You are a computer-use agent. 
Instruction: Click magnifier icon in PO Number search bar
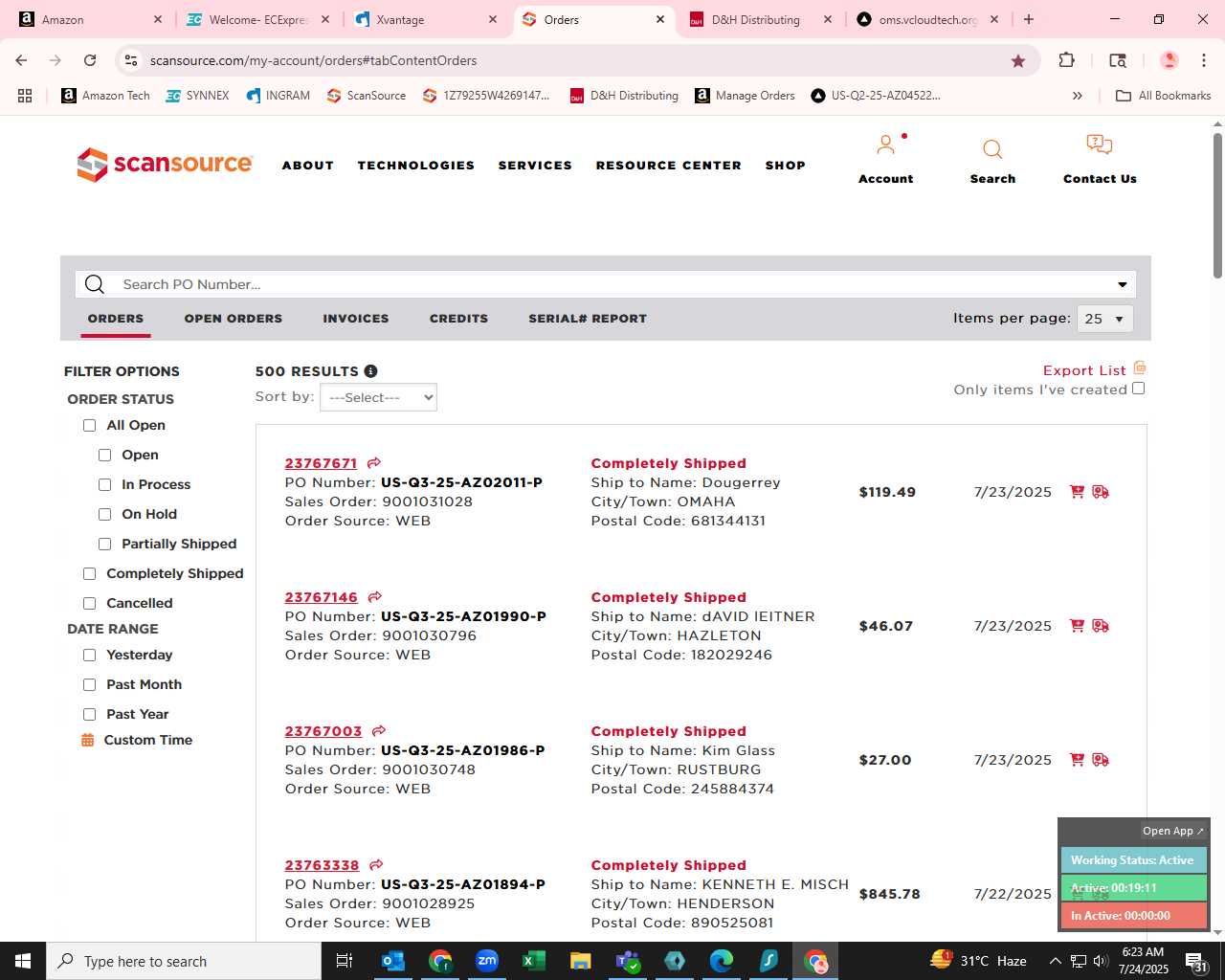click(x=94, y=284)
